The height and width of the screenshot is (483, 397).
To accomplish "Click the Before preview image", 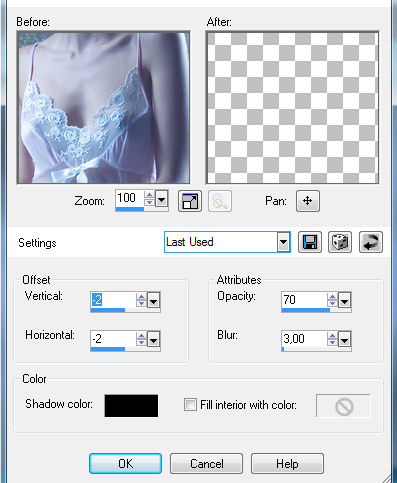I will tap(103, 108).
